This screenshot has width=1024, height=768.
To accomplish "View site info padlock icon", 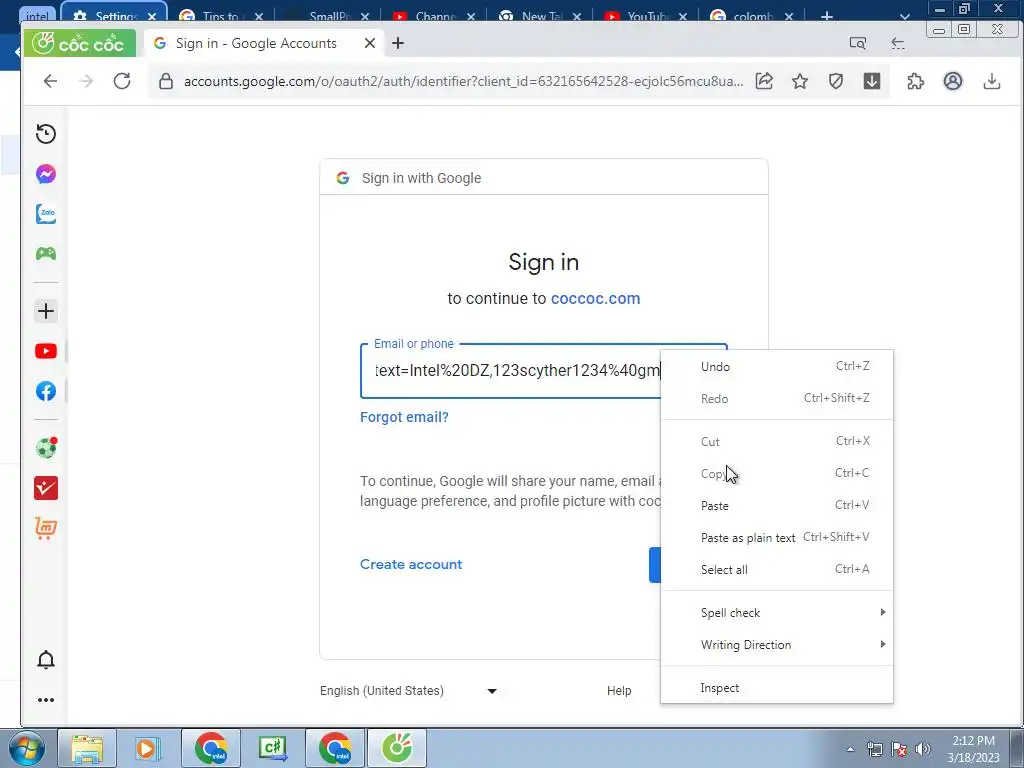I will (166, 81).
